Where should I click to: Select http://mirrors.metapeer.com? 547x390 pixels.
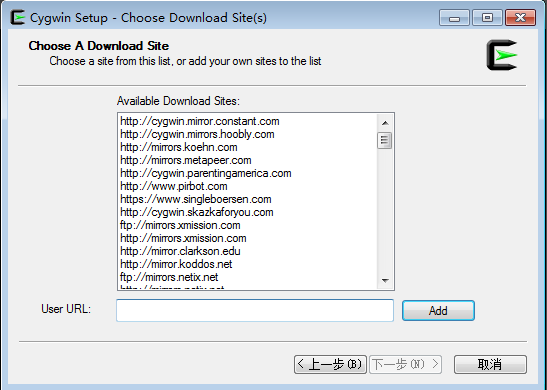pos(186,160)
